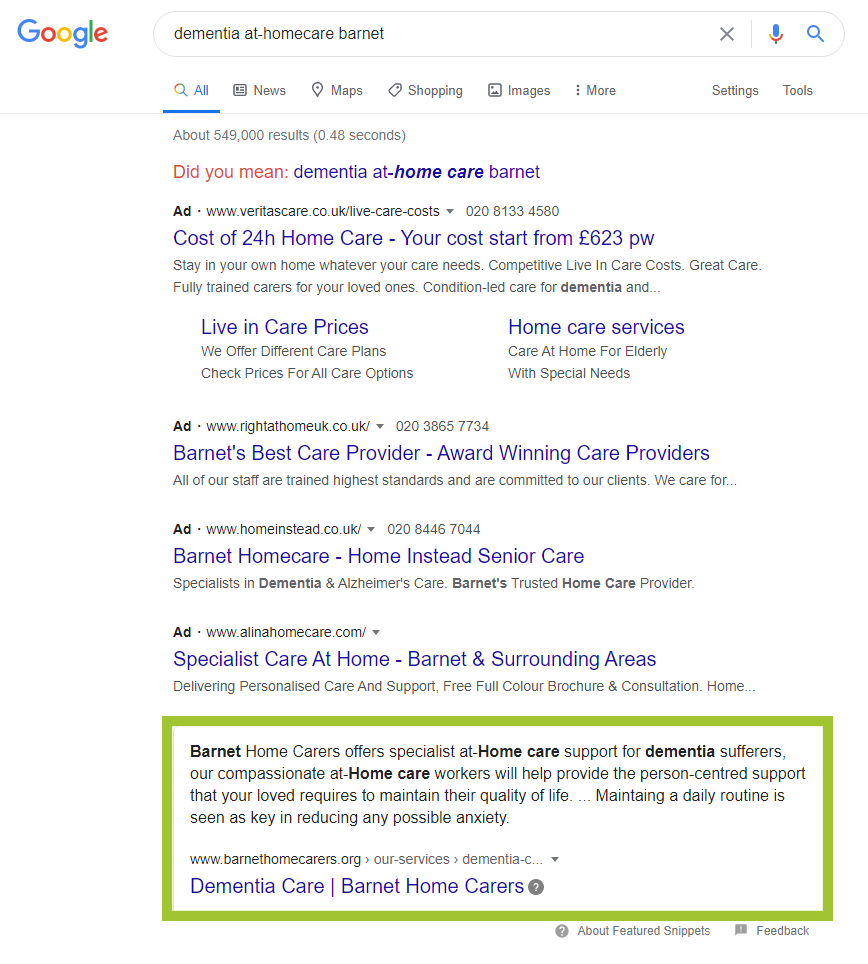The height and width of the screenshot is (964, 868).
Task: Click phone number 020 8446 7044
Action: [433, 529]
